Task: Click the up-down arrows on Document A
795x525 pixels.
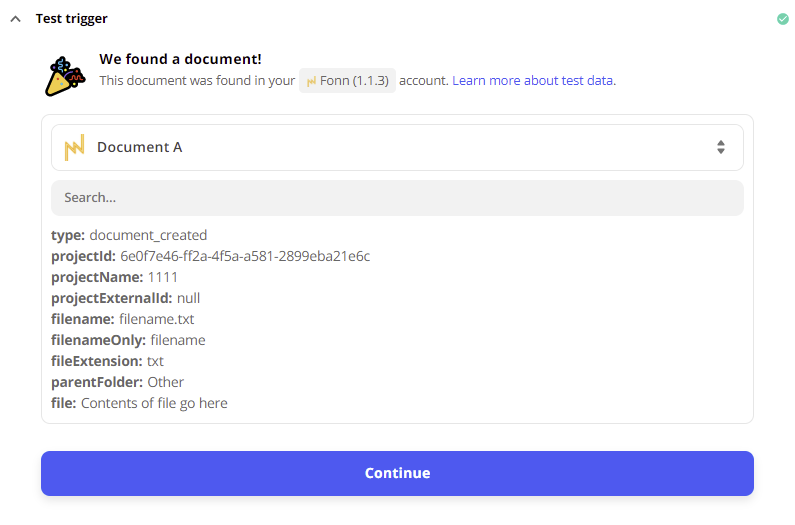Action: point(720,147)
